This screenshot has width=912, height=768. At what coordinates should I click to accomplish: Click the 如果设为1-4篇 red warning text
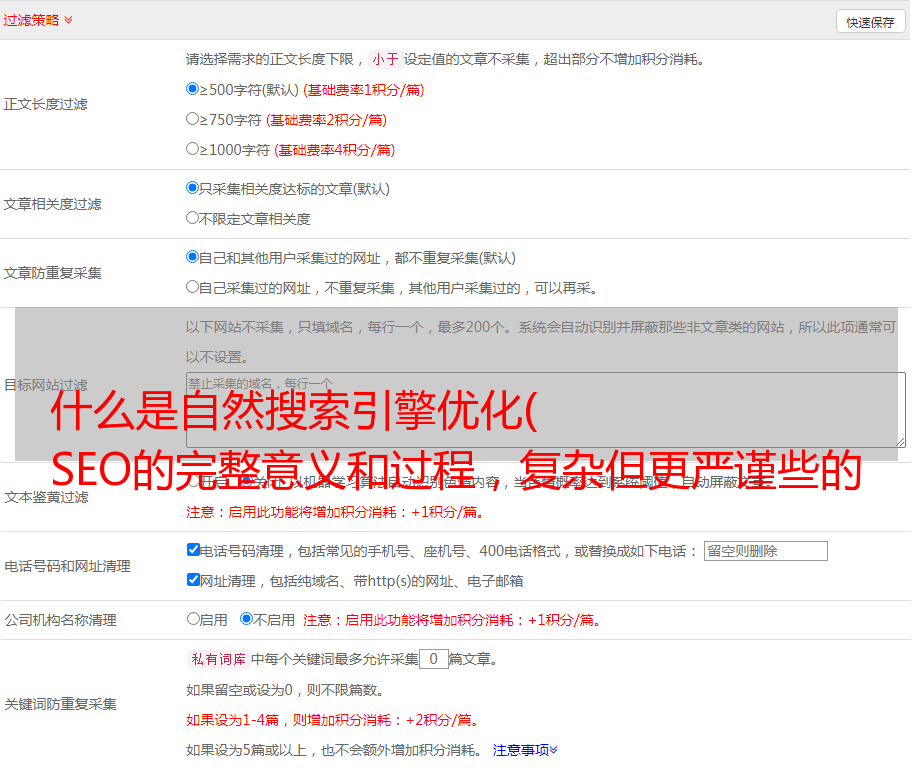[x=332, y=720]
